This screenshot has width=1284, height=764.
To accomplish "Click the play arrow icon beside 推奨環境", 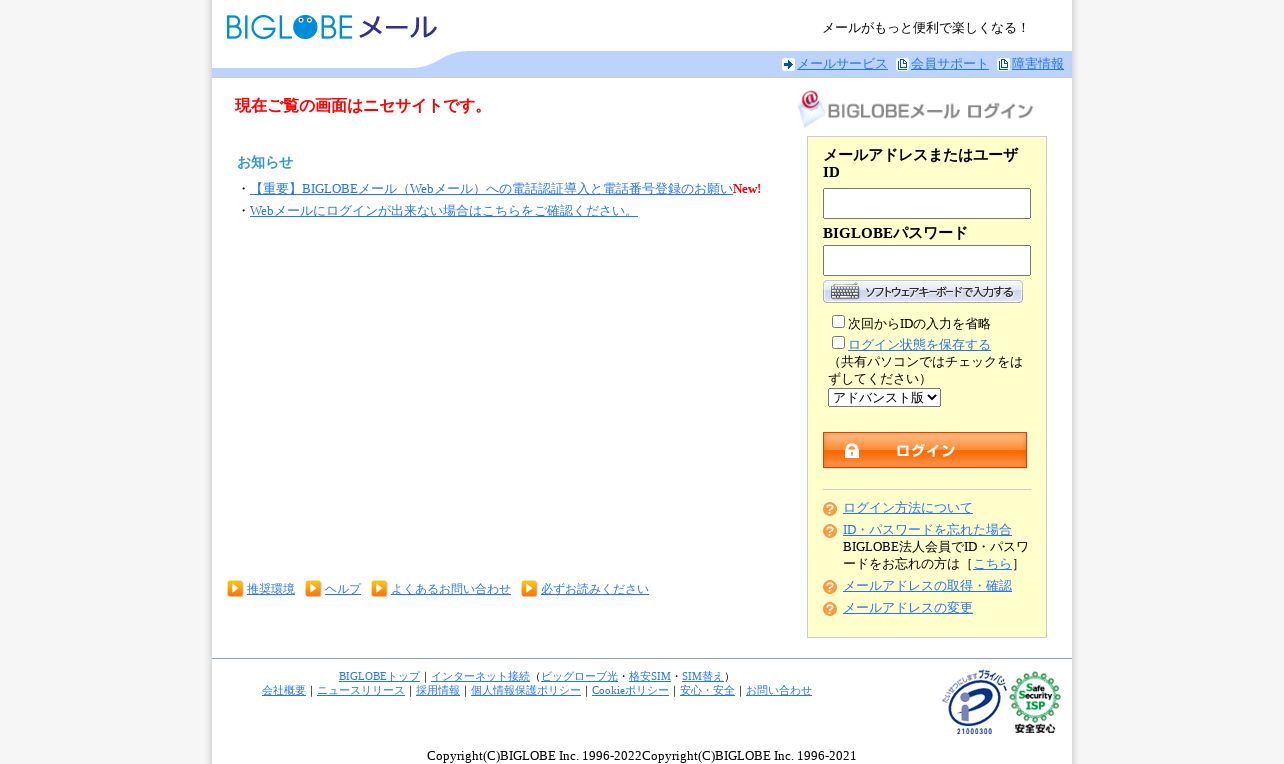I will click(x=235, y=588).
